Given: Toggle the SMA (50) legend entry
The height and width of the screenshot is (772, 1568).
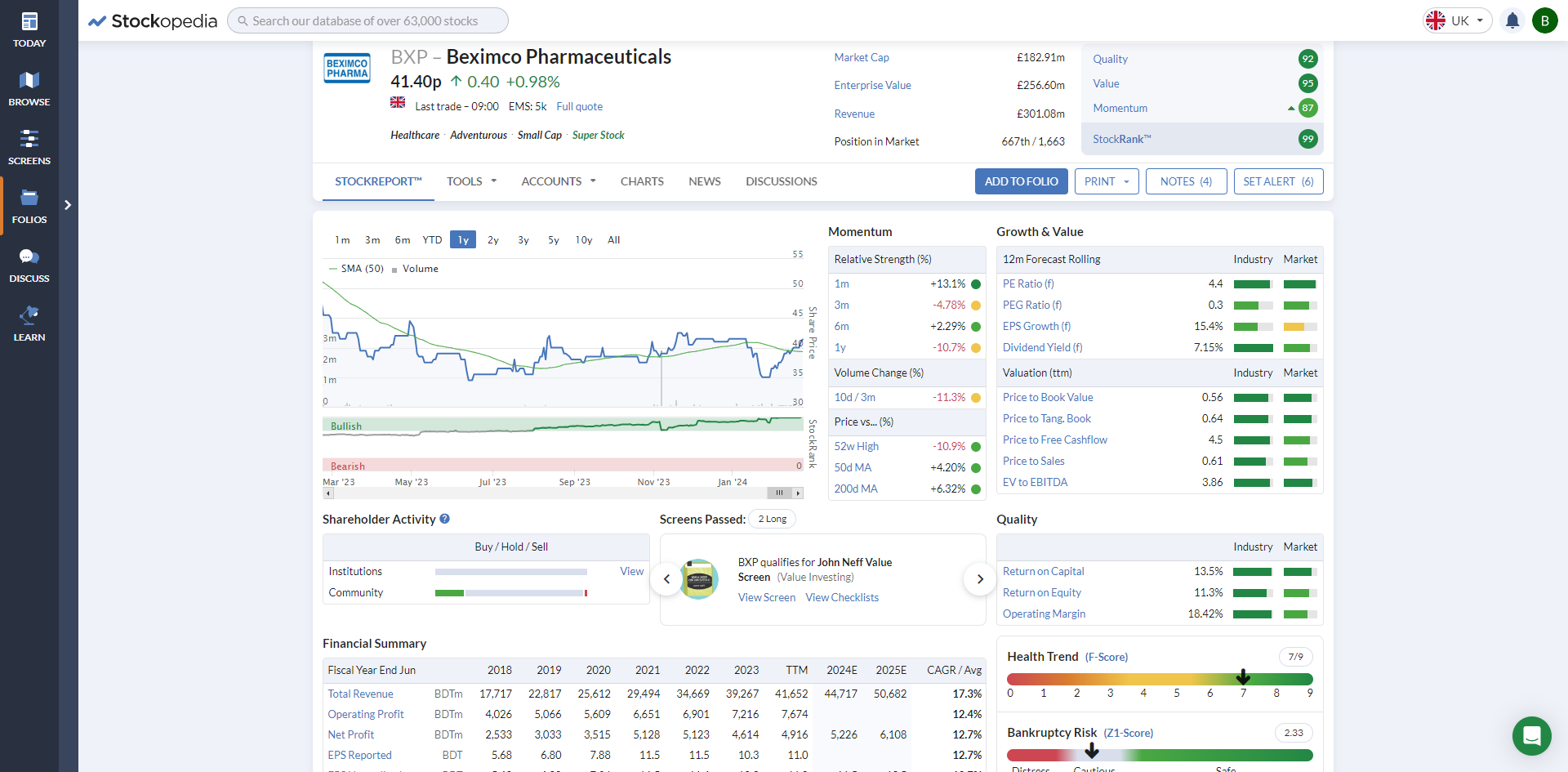Looking at the screenshot, I should coord(356,269).
